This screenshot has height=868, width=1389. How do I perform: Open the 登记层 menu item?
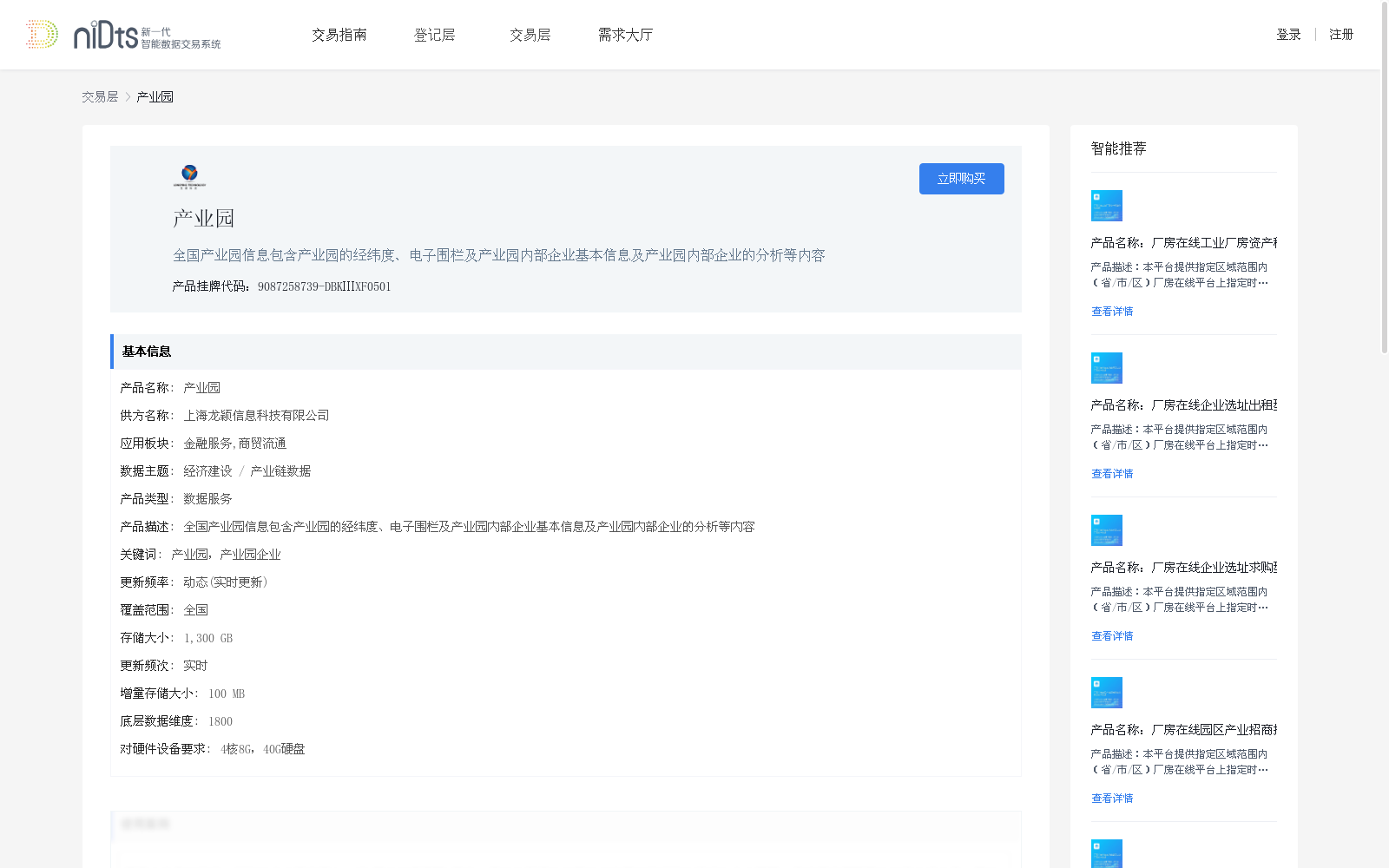(x=434, y=35)
